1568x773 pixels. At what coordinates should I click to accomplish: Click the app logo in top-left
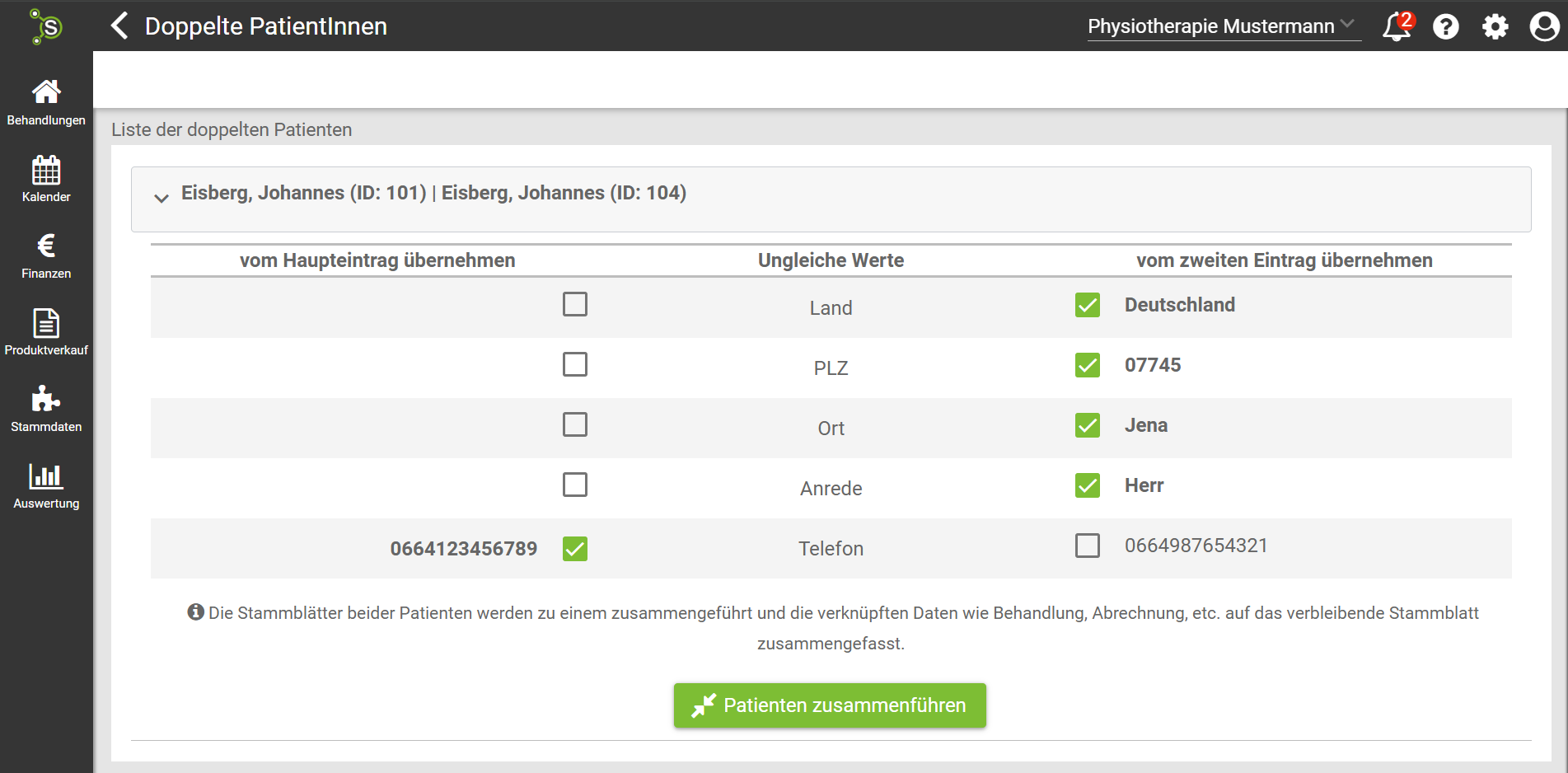(46, 26)
